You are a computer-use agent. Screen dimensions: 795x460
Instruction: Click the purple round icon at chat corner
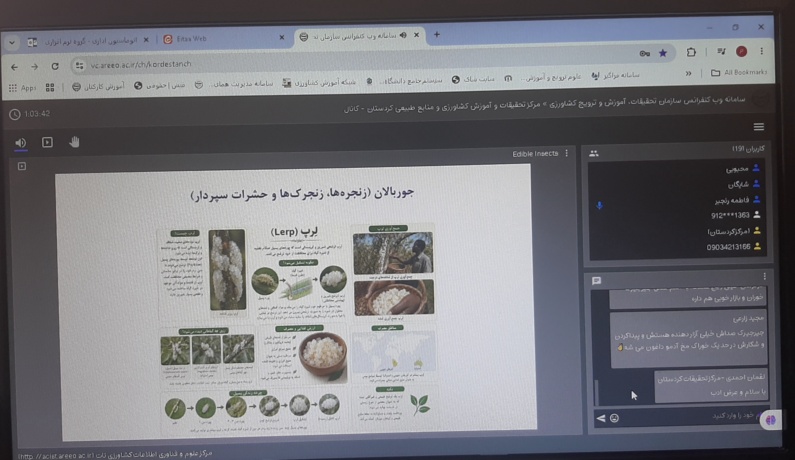[771, 420]
